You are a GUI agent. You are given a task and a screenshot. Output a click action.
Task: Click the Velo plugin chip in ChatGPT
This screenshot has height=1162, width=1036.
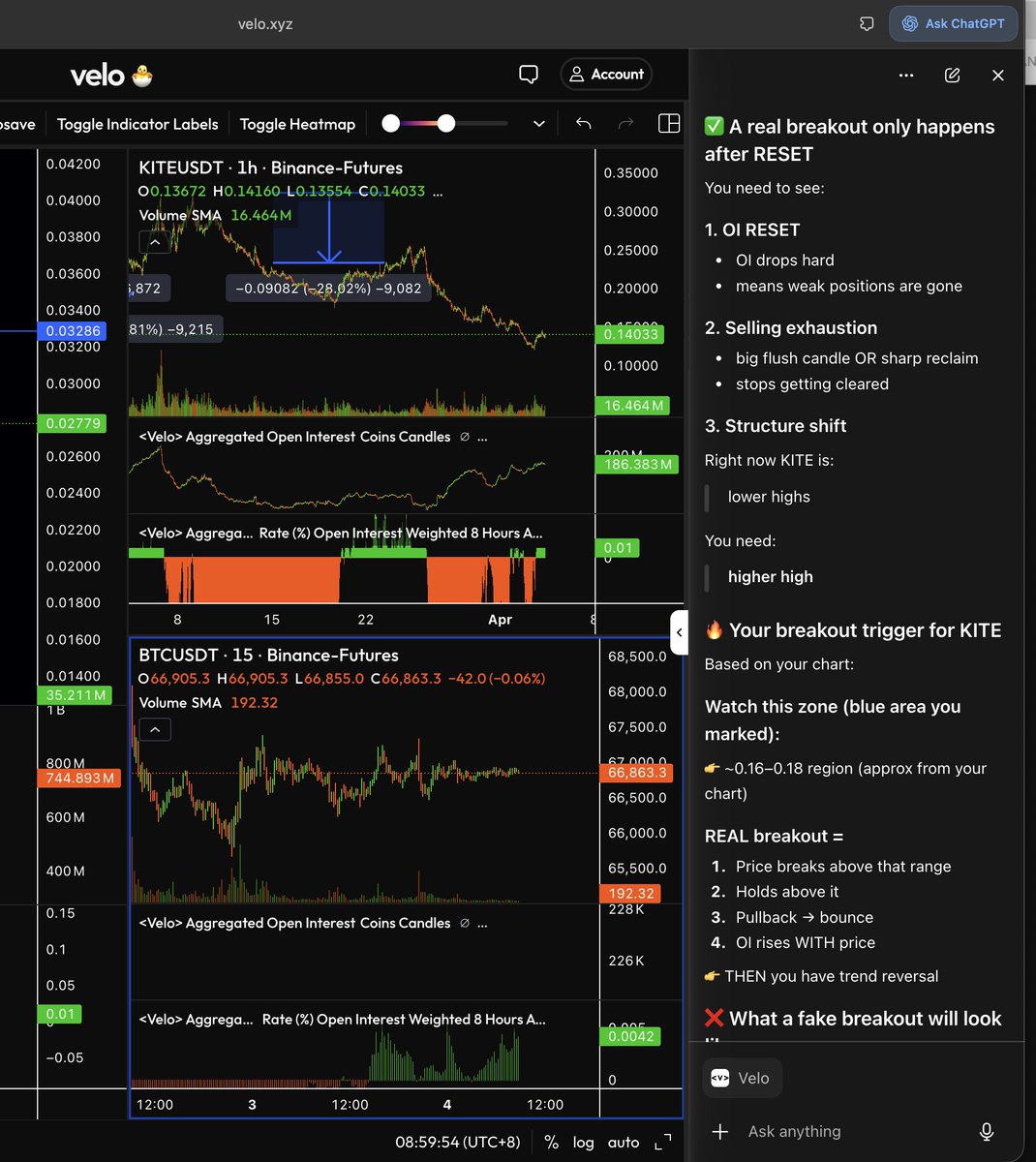click(742, 1079)
